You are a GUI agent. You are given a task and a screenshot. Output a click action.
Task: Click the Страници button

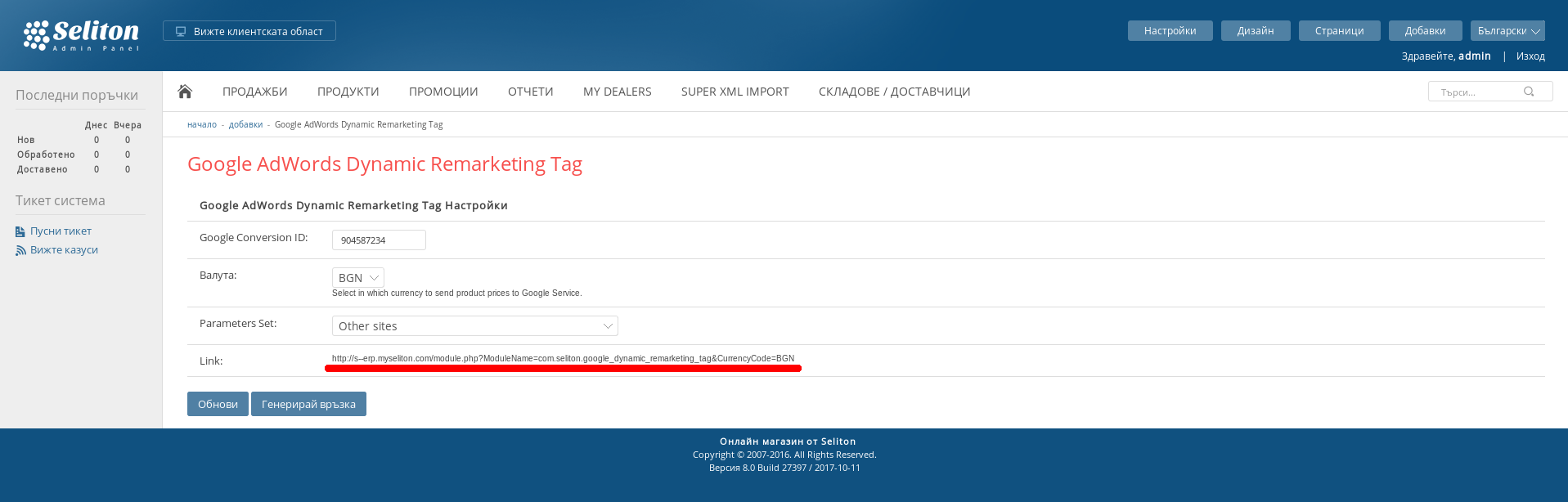tap(1340, 31)
